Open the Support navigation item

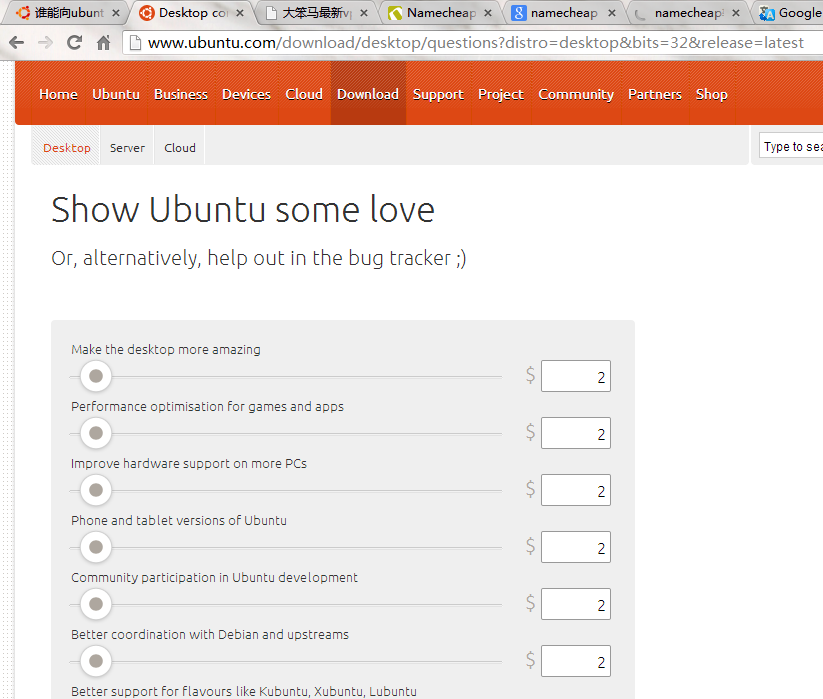tap(438, 94)
